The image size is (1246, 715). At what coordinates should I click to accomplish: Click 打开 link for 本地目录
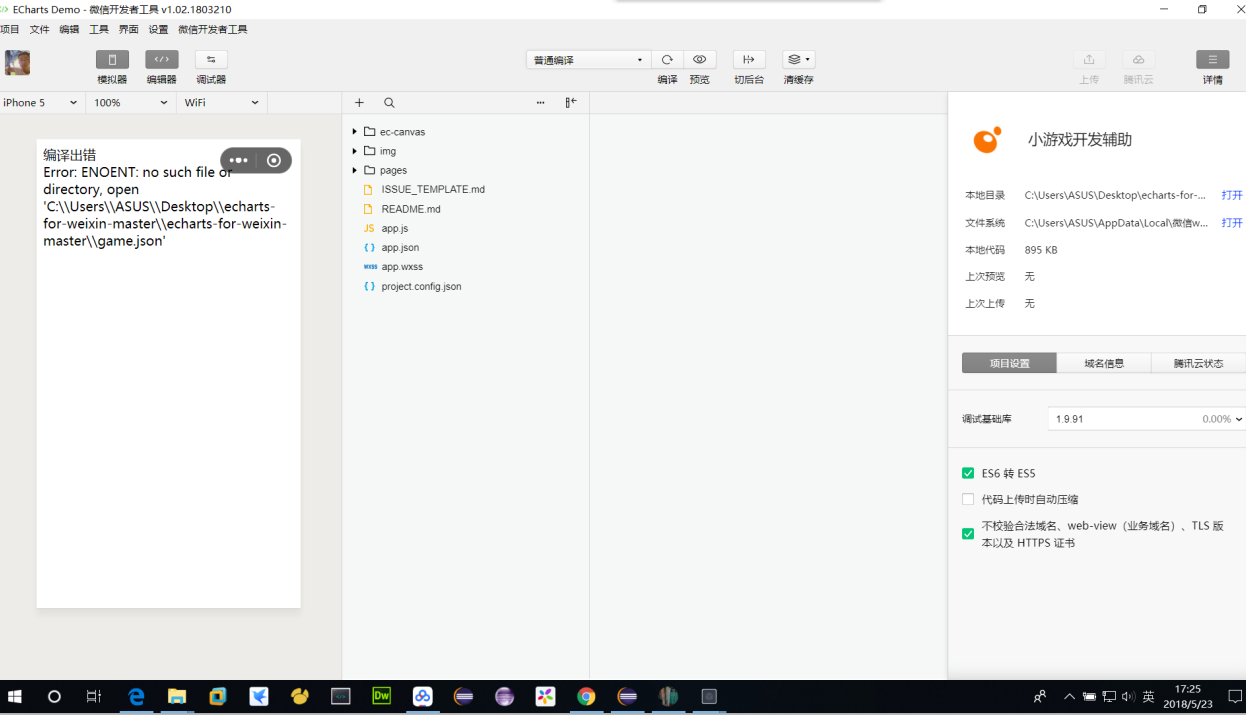click(x=1232, y=196)
